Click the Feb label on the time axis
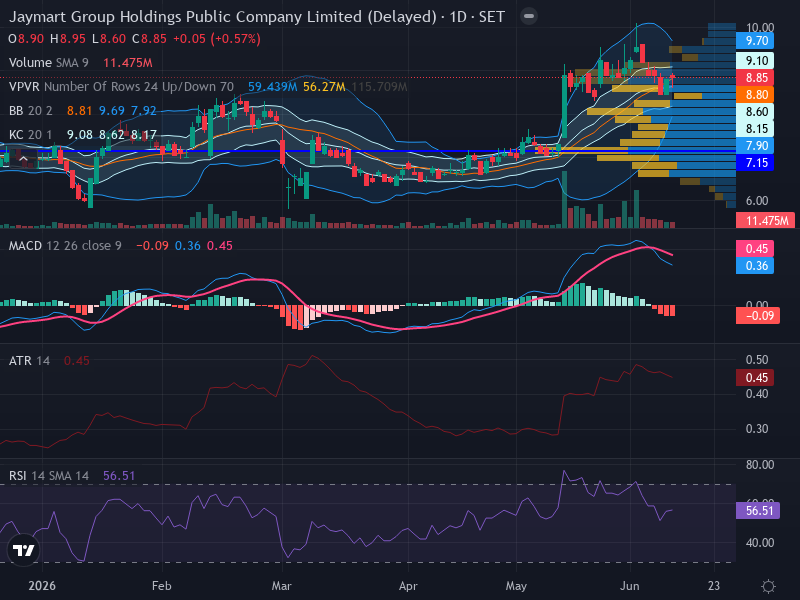Screen dimensions: 800x600 tap(161, 586)
